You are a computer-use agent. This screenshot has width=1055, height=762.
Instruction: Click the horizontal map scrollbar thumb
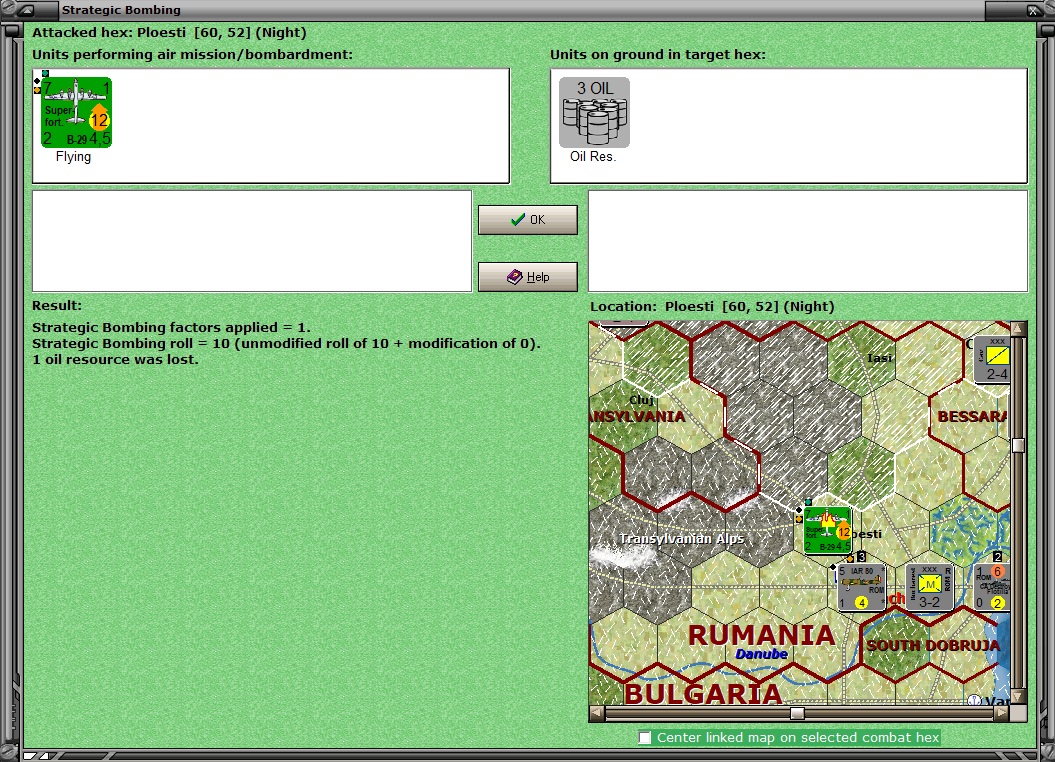pyautogui.click(x=797, y=713)
